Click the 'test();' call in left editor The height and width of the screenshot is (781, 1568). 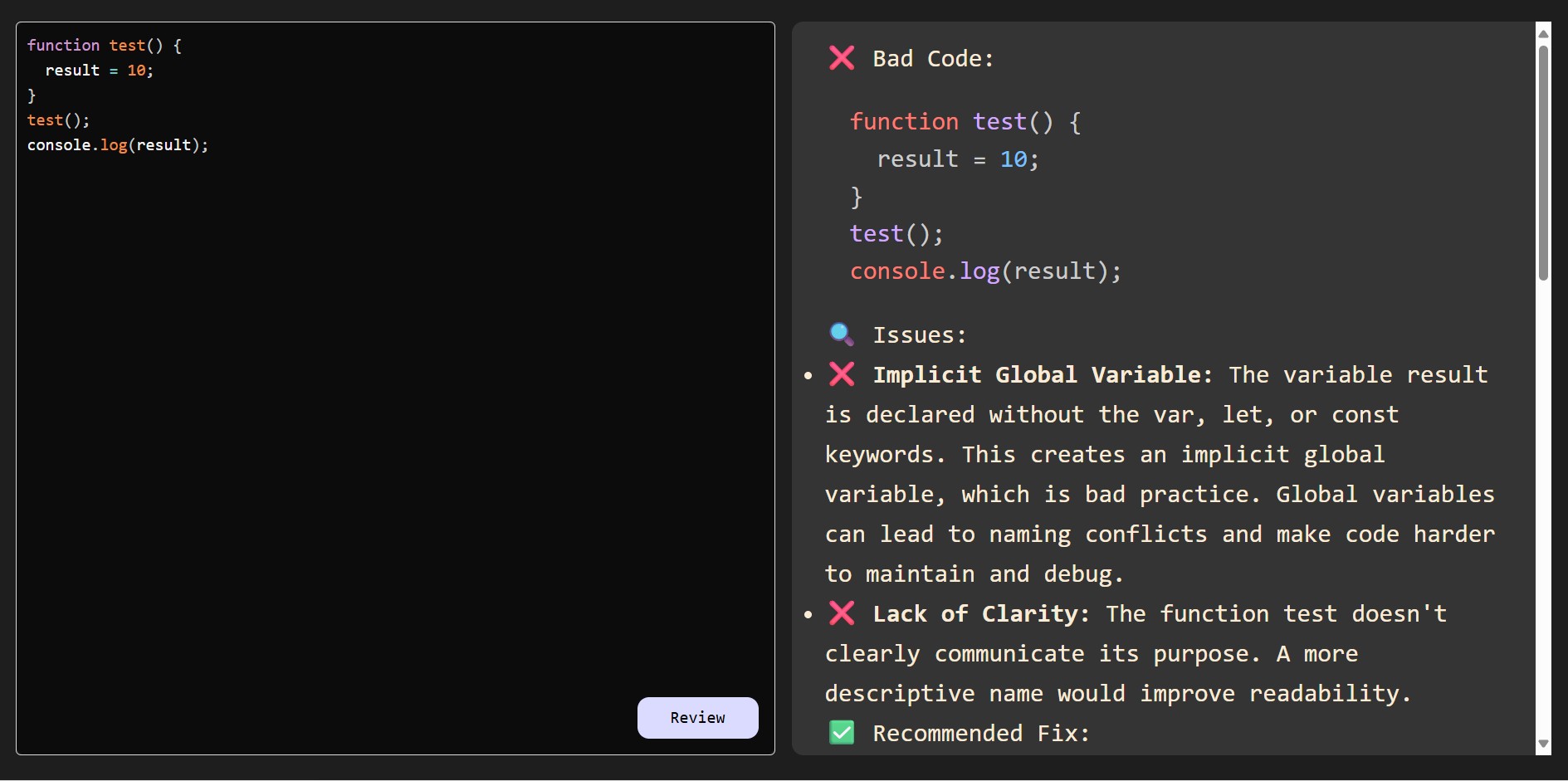[58, 120]
